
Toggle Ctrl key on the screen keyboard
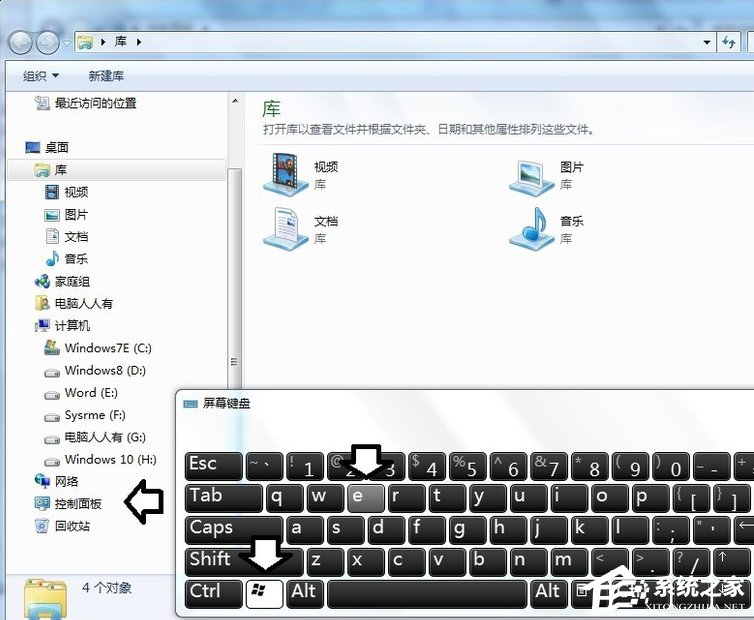[x=214, y=594]
